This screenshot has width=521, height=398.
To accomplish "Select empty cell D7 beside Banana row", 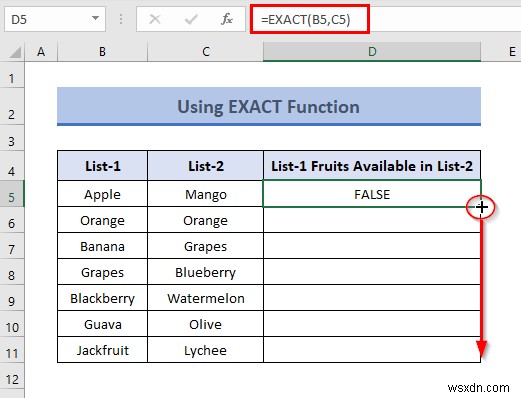I will 372,246.
